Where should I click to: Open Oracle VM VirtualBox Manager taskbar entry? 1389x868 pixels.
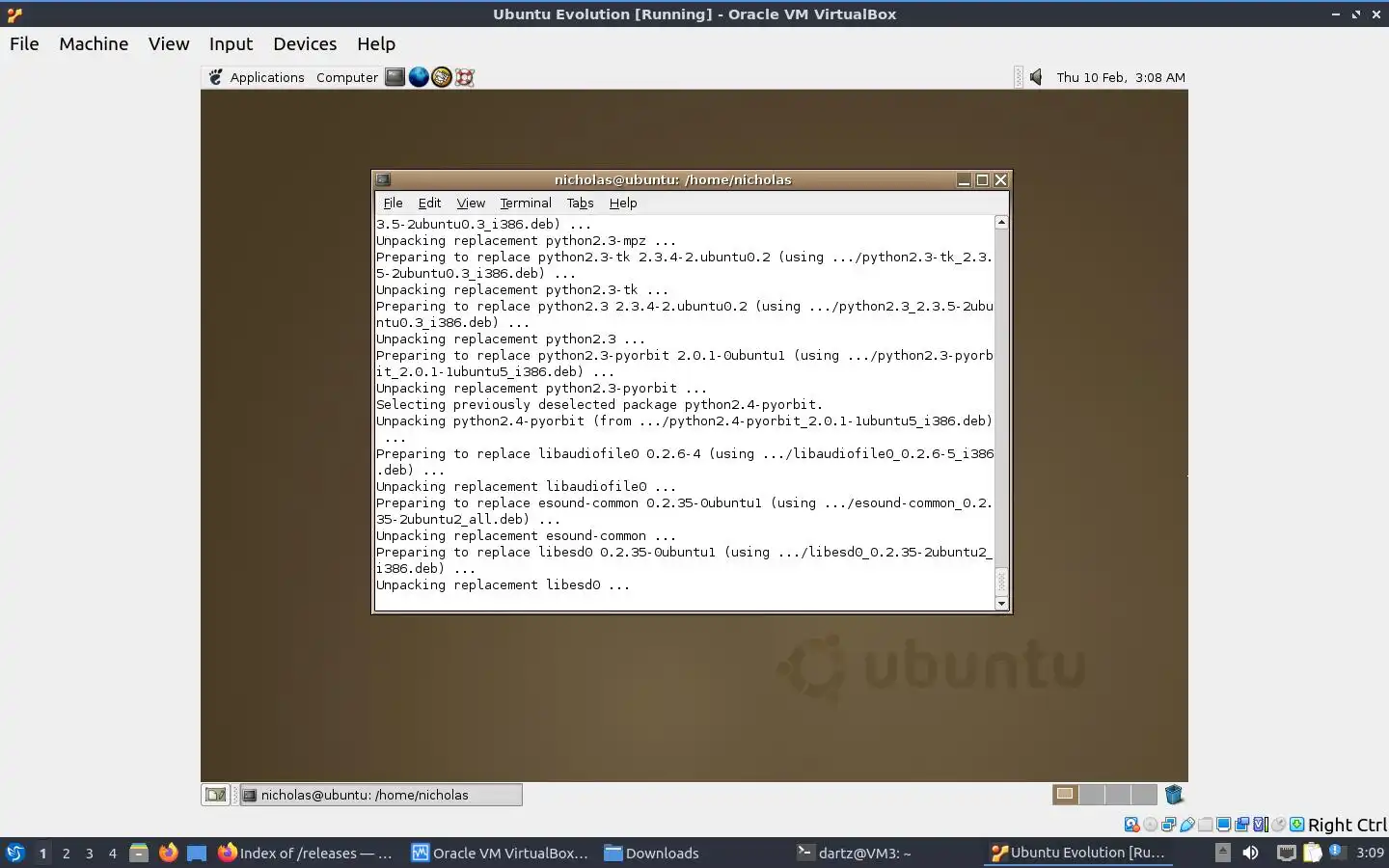(500, 853)
